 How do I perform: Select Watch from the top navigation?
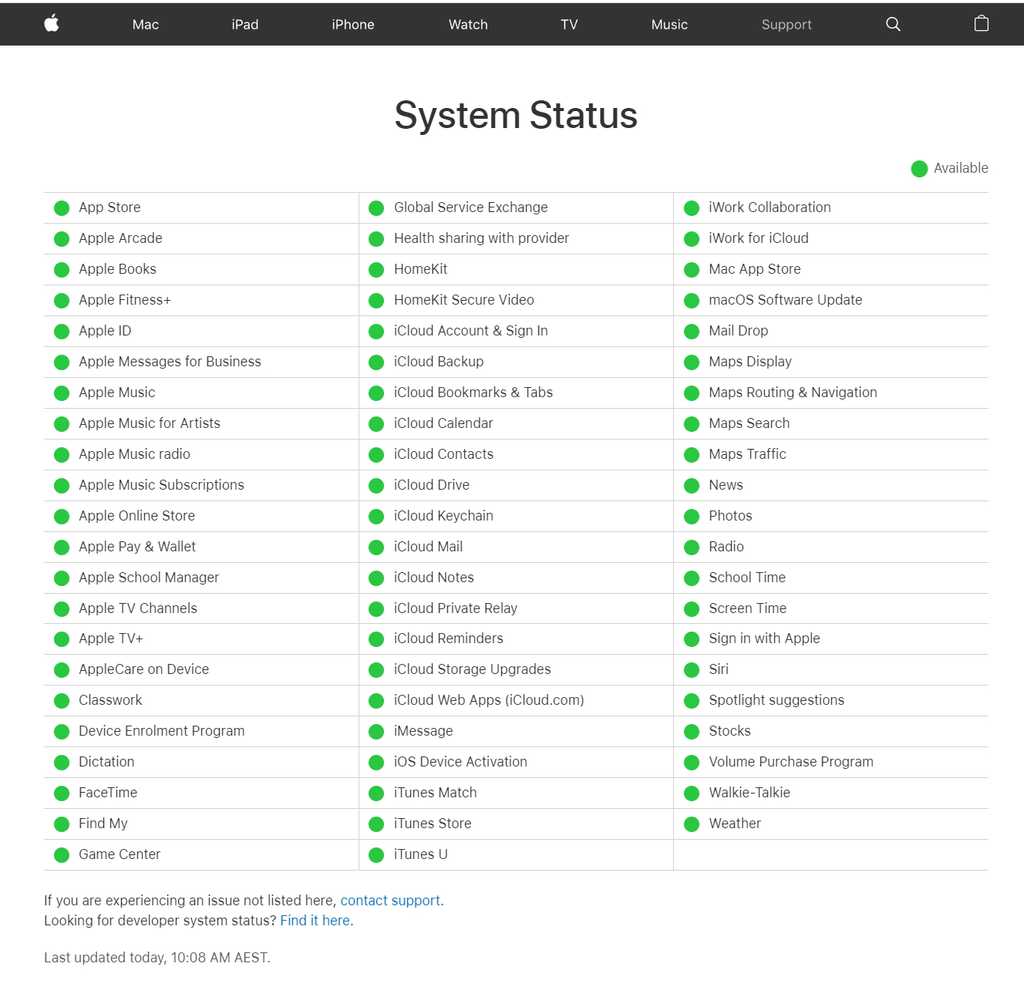click(467, 24)
